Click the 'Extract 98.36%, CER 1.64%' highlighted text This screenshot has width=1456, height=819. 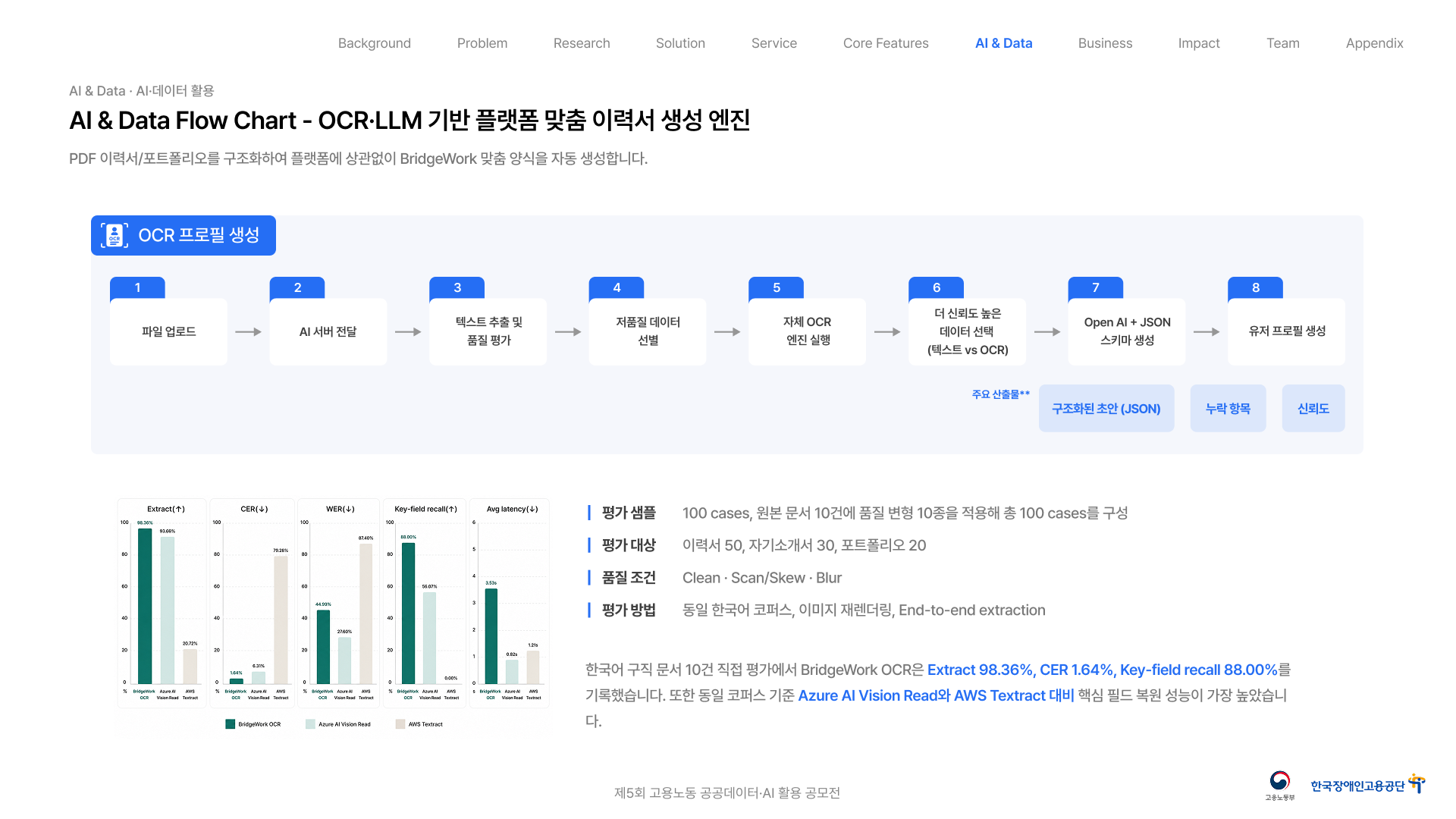1019,670
